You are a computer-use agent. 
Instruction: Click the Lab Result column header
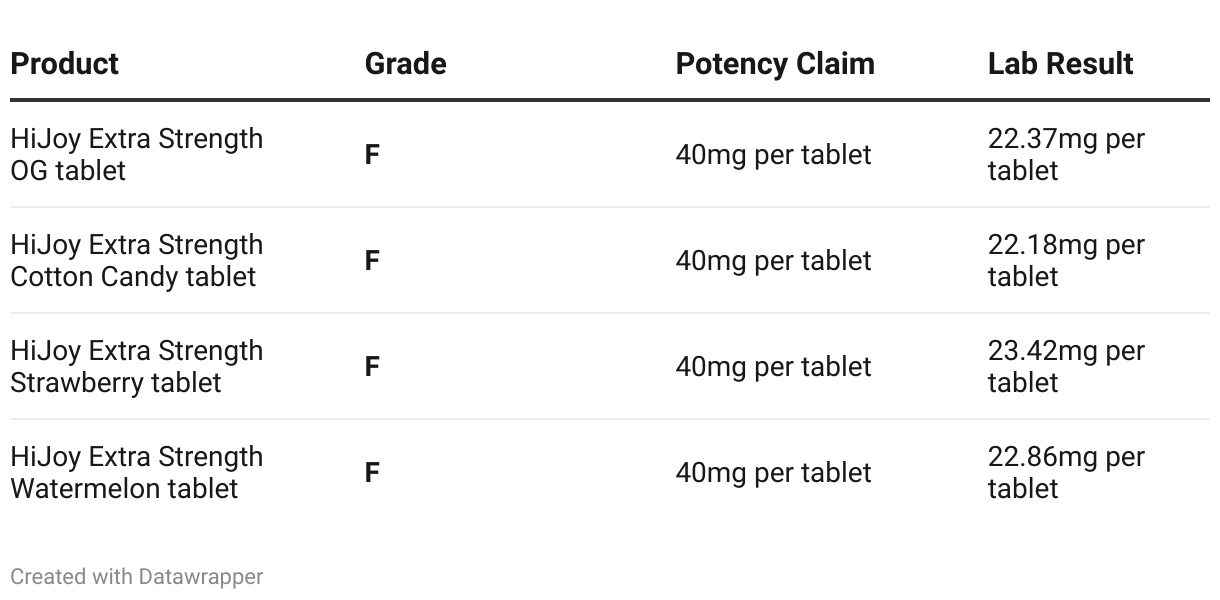pos(1060,64)
